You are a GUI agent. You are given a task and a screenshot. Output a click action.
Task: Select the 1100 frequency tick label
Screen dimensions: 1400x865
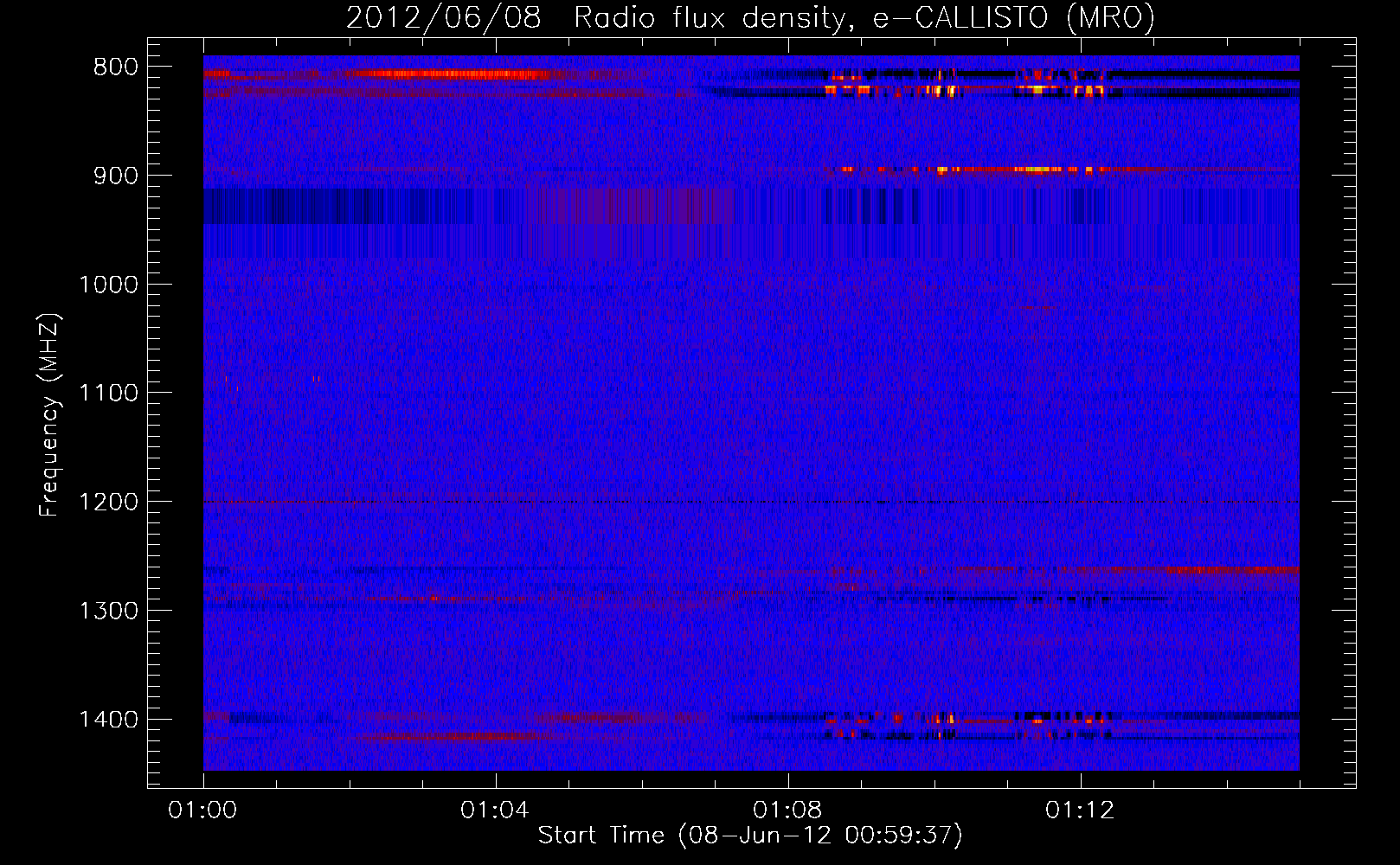click(109, 393)
